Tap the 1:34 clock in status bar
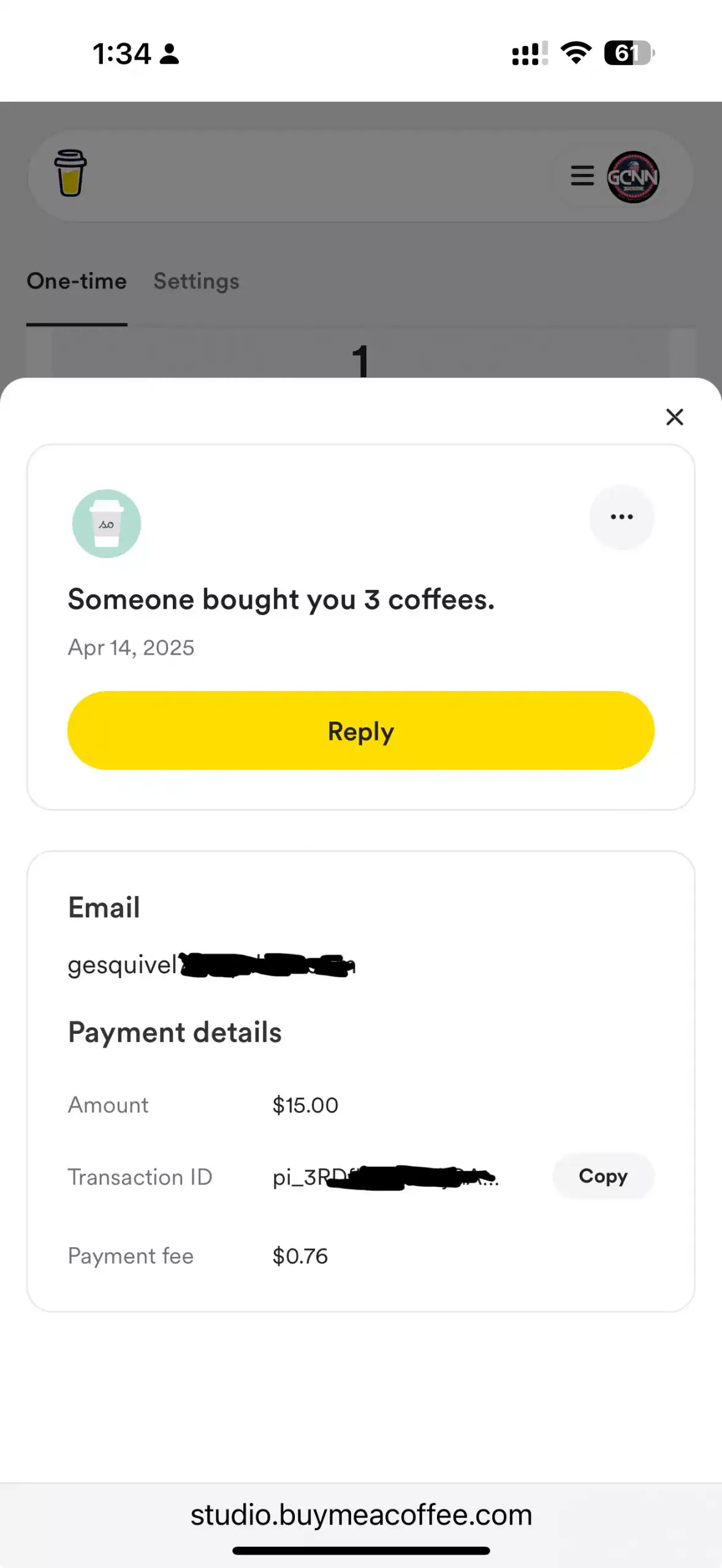 tap(121, 54)
